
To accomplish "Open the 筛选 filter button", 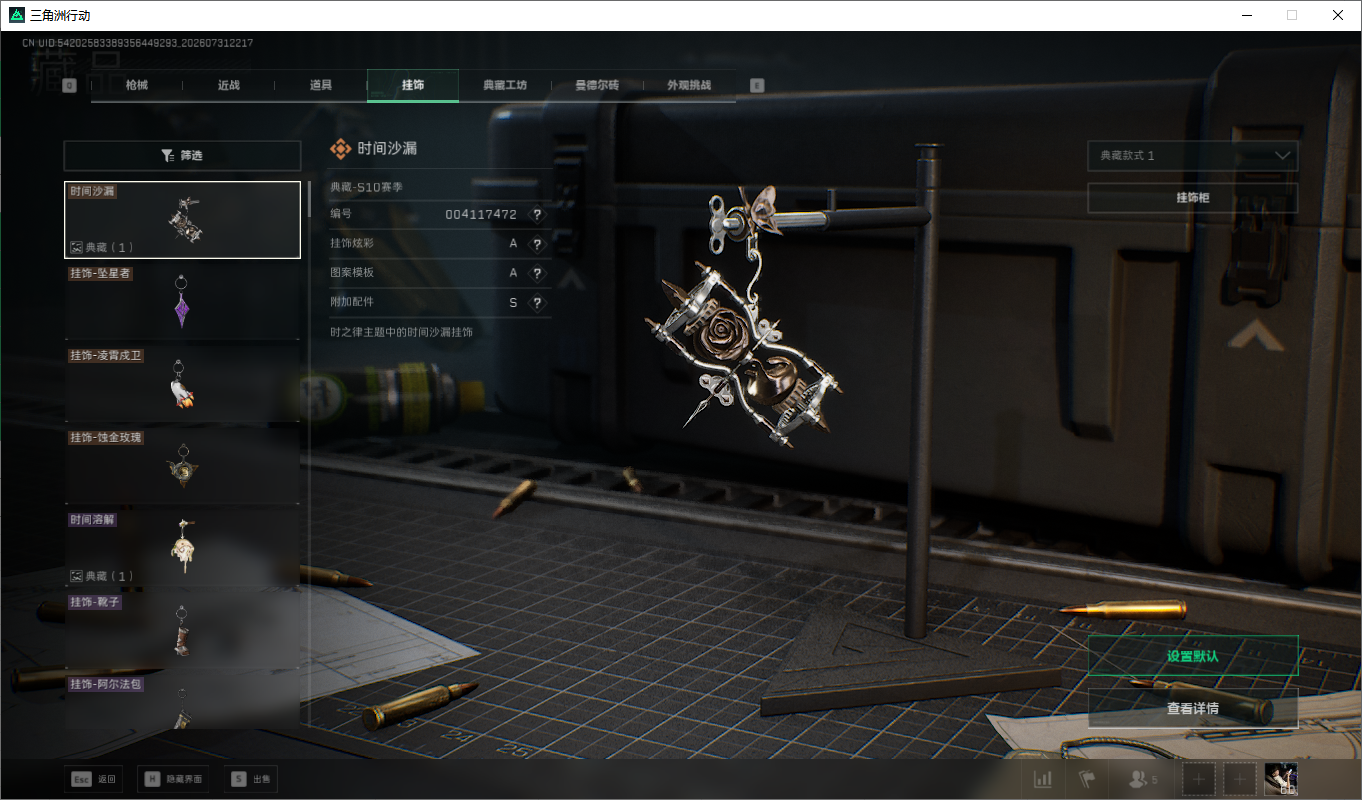I will coord(182,156).
